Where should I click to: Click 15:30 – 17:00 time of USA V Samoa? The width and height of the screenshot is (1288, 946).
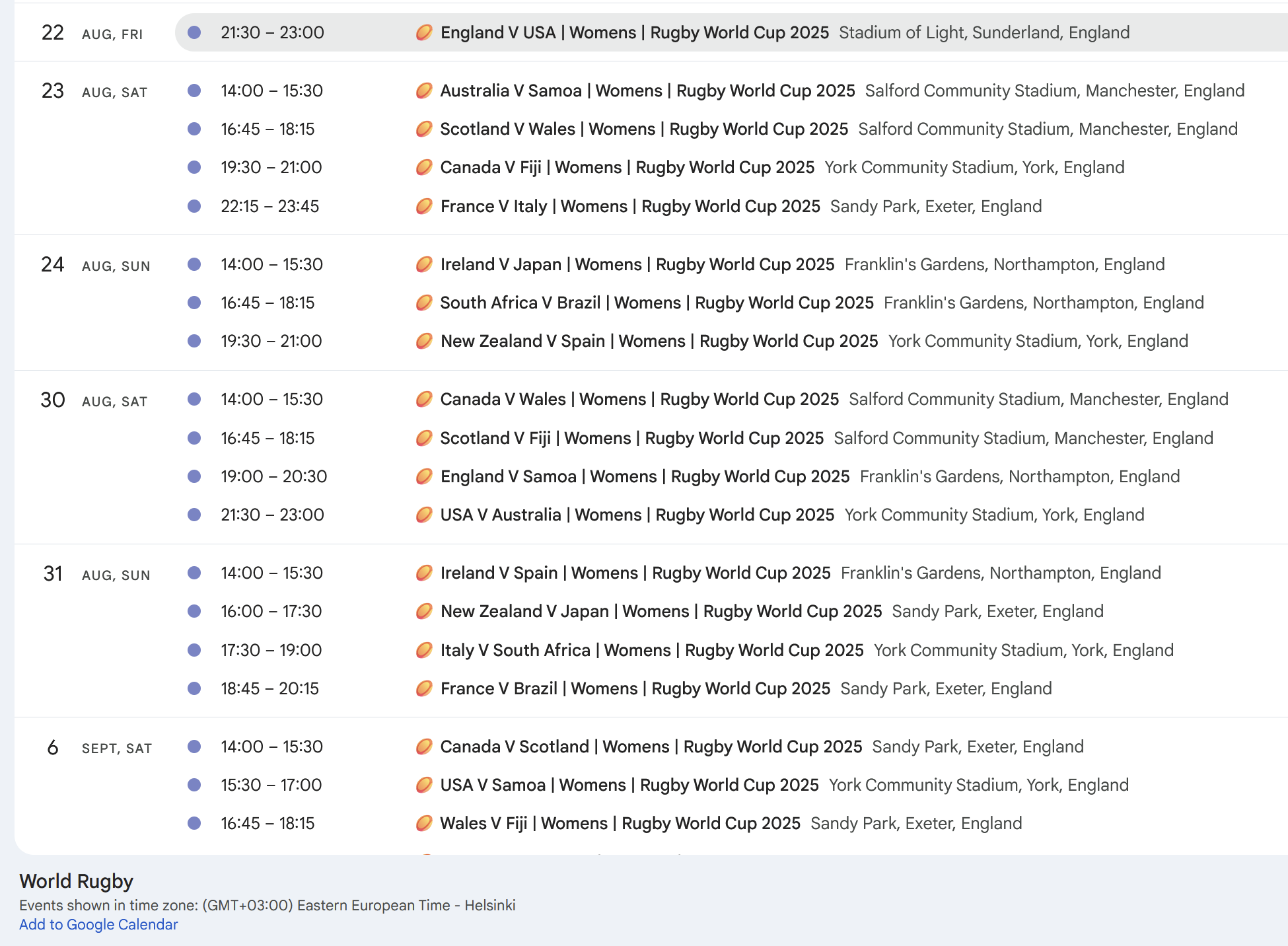[271, 785]
